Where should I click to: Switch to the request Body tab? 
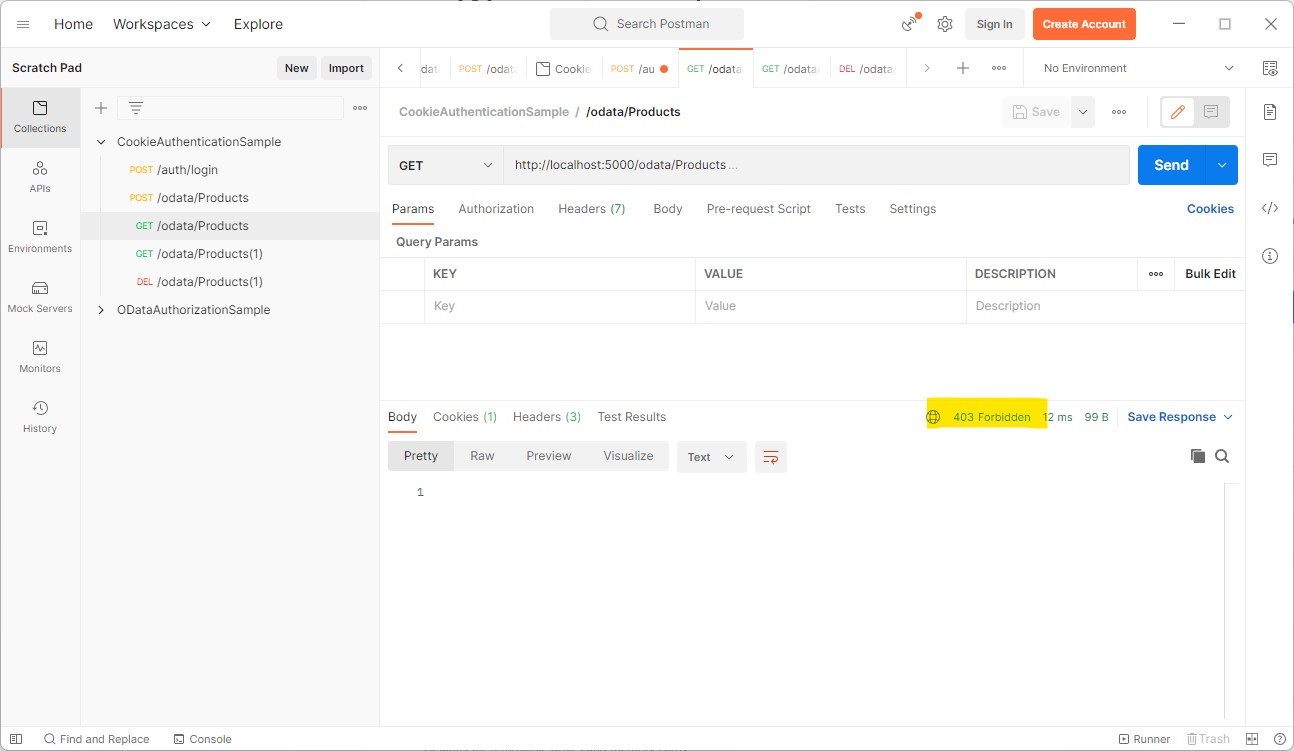667,209
